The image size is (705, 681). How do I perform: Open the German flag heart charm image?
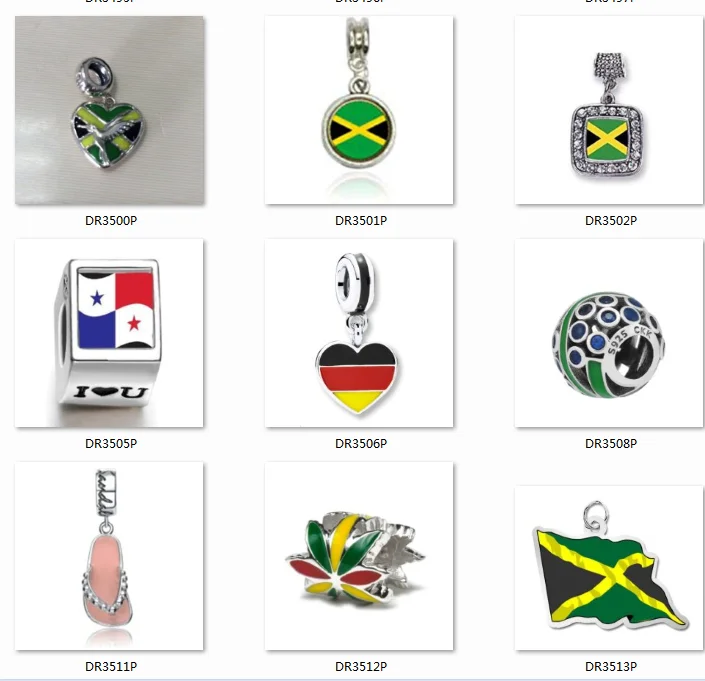coord(359,333)
